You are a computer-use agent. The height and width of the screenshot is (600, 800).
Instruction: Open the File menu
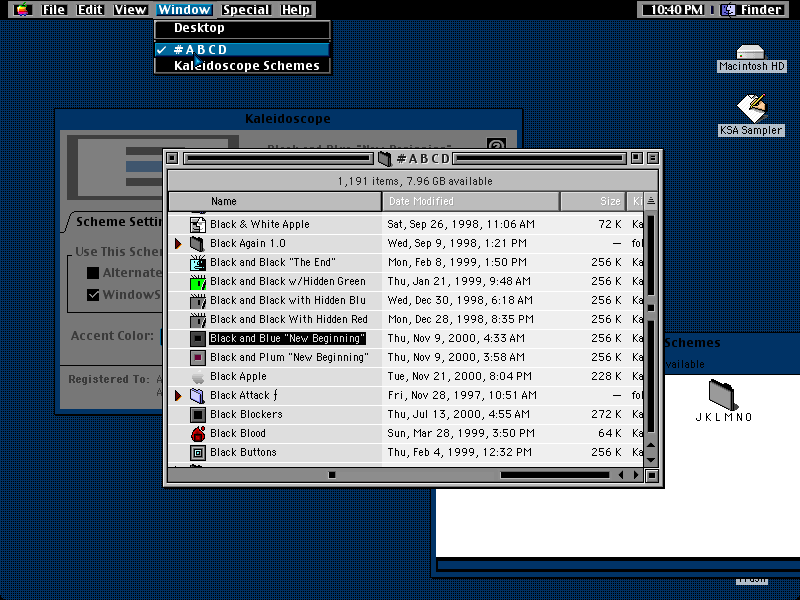pos(53,10)
